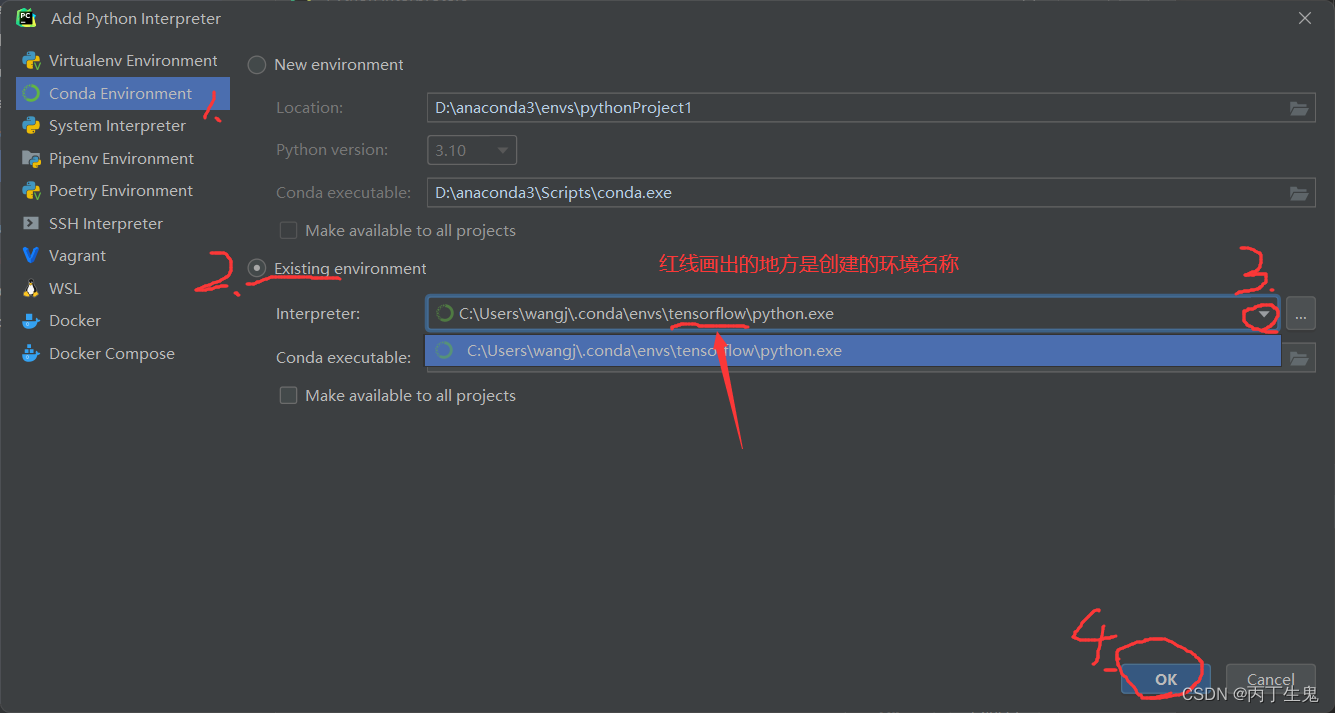1335x713 pixels.
Task: Click the Docker Compose icon
Action: (31, 354)
